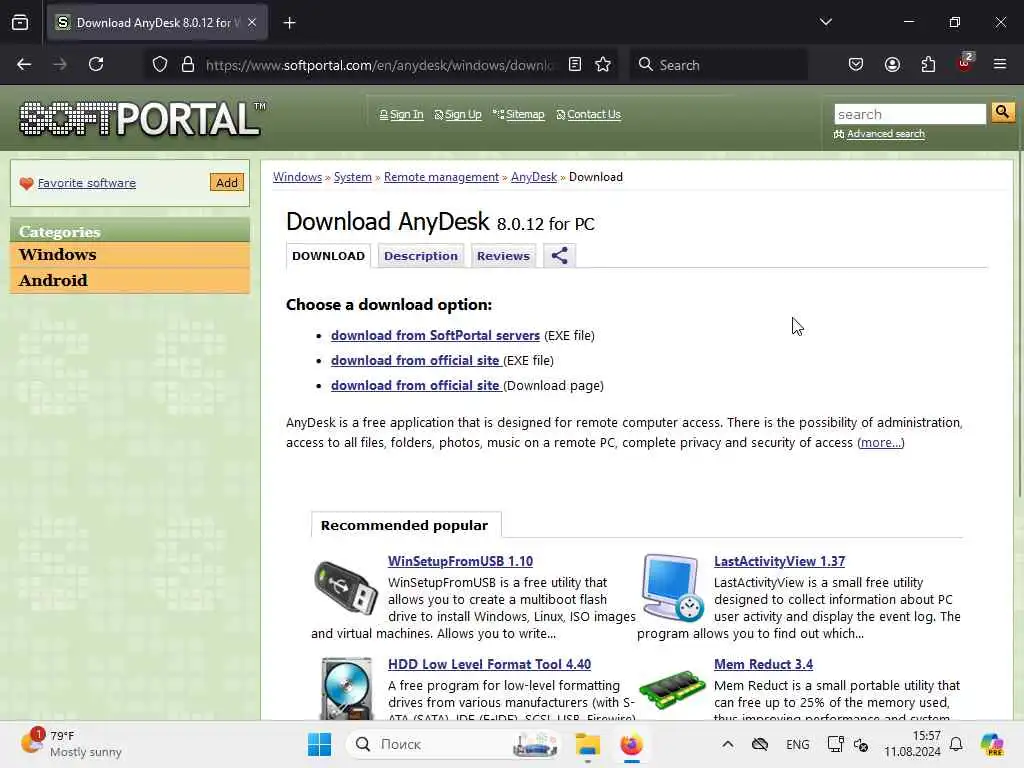Close the Download AnyDesk tab

(252, 23)
